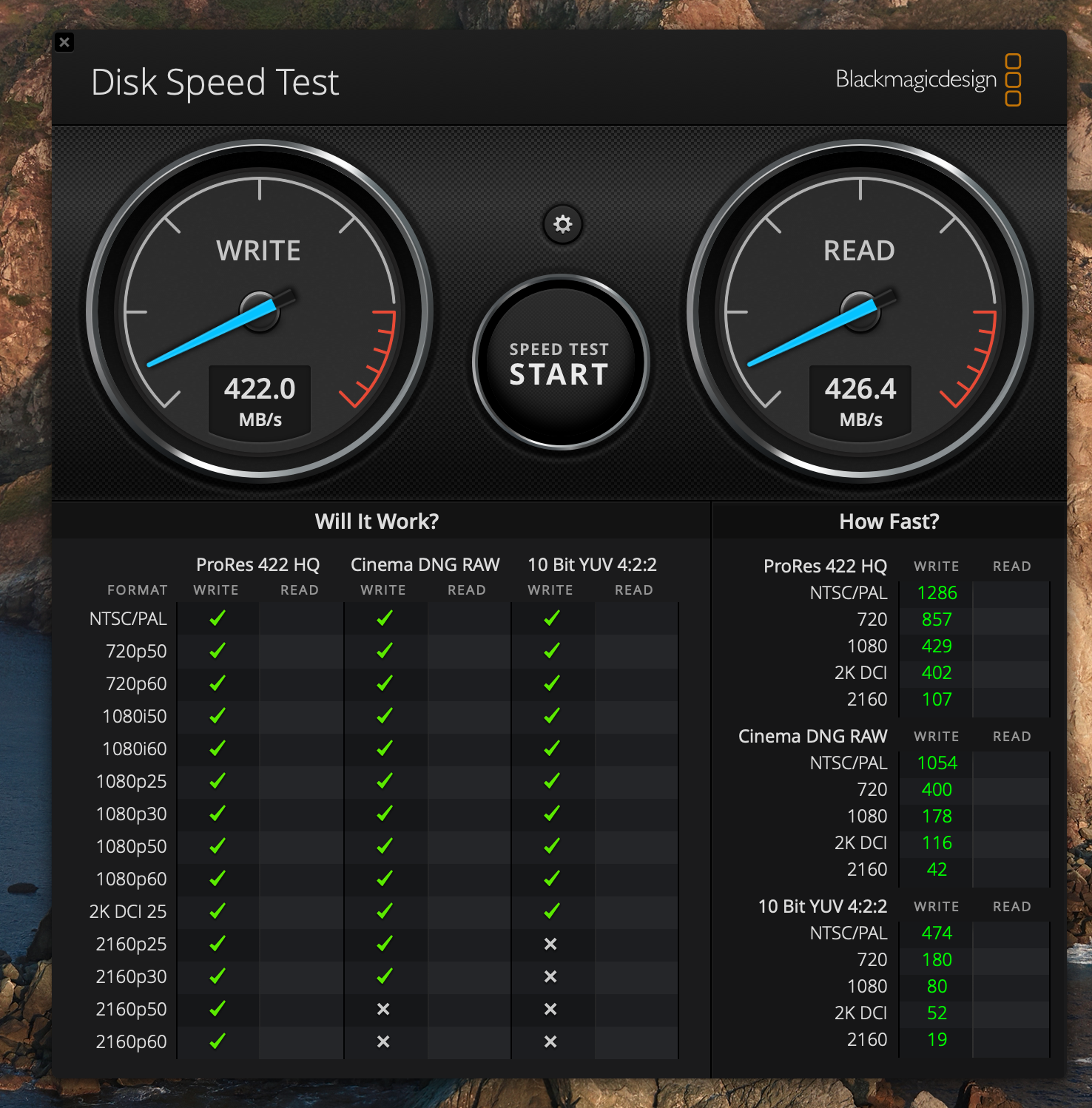The width and height of the screenshot is (1092, 1108).
Task: Click the 10 Bit YUV 4:2:2 heading in Will It Work
Action: point(593,565)
